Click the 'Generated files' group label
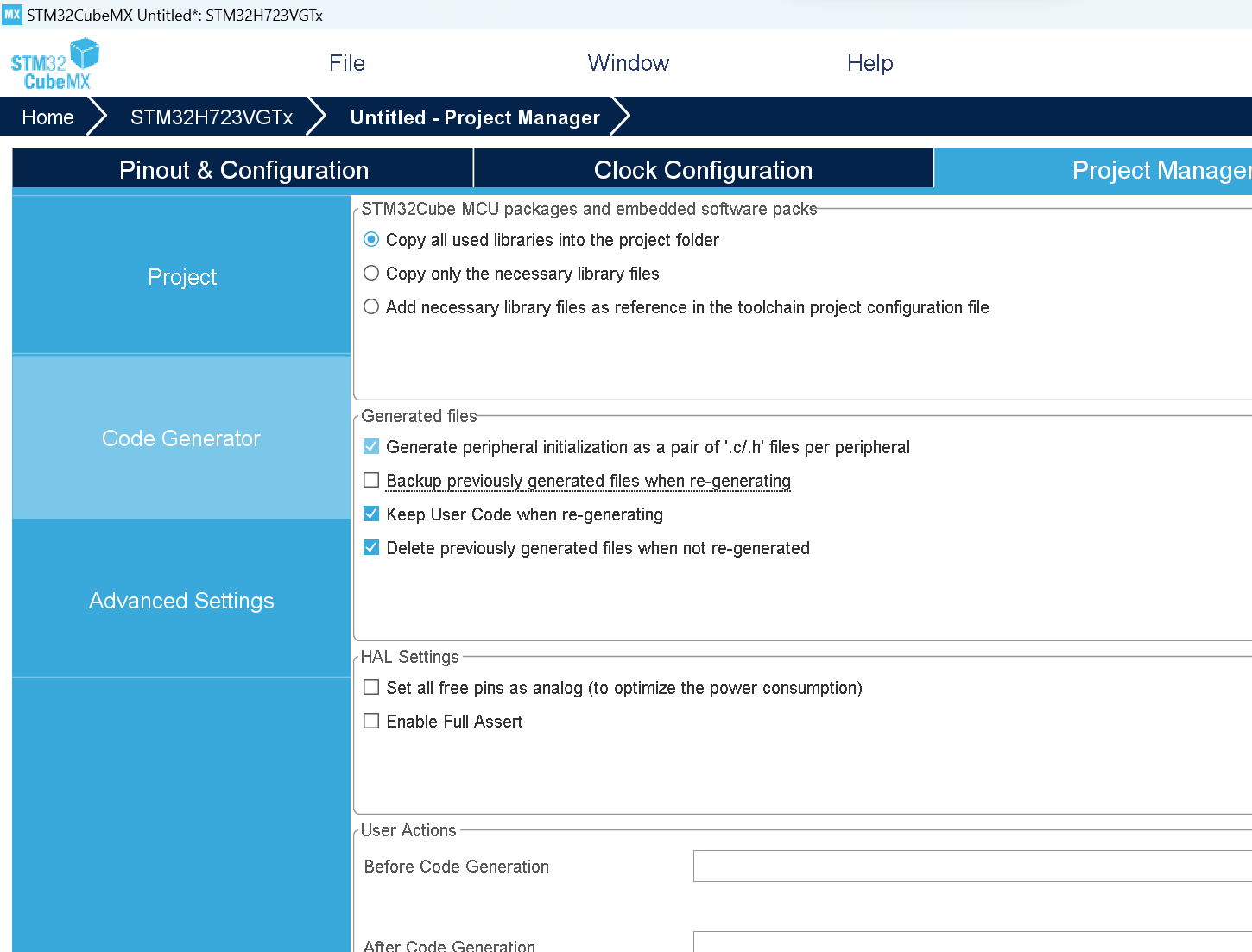This screenshot has height=952, width=1252. 419,415
